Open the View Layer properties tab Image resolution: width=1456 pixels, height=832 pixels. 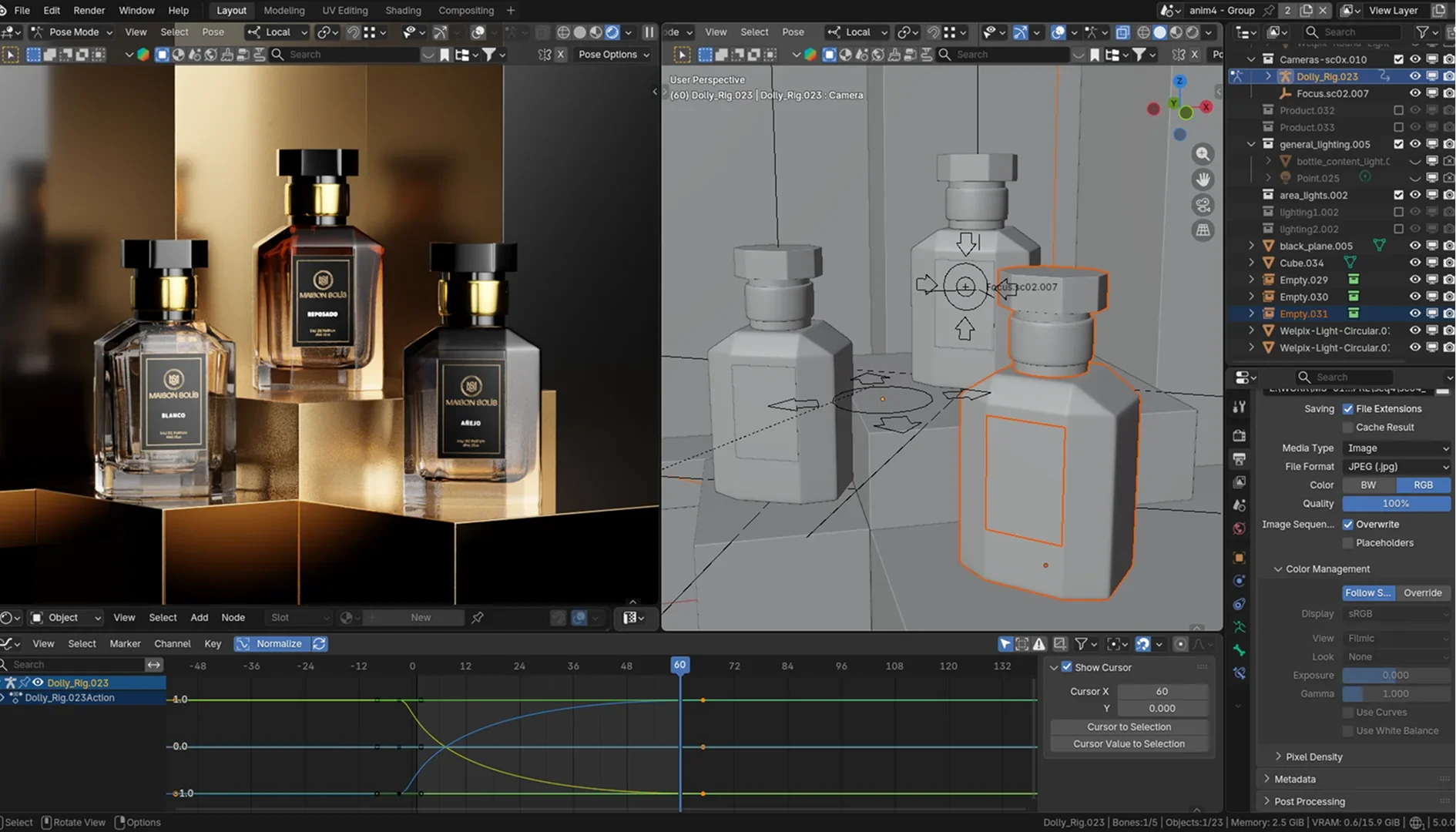pyautogui.click(x=1239, y=482)
